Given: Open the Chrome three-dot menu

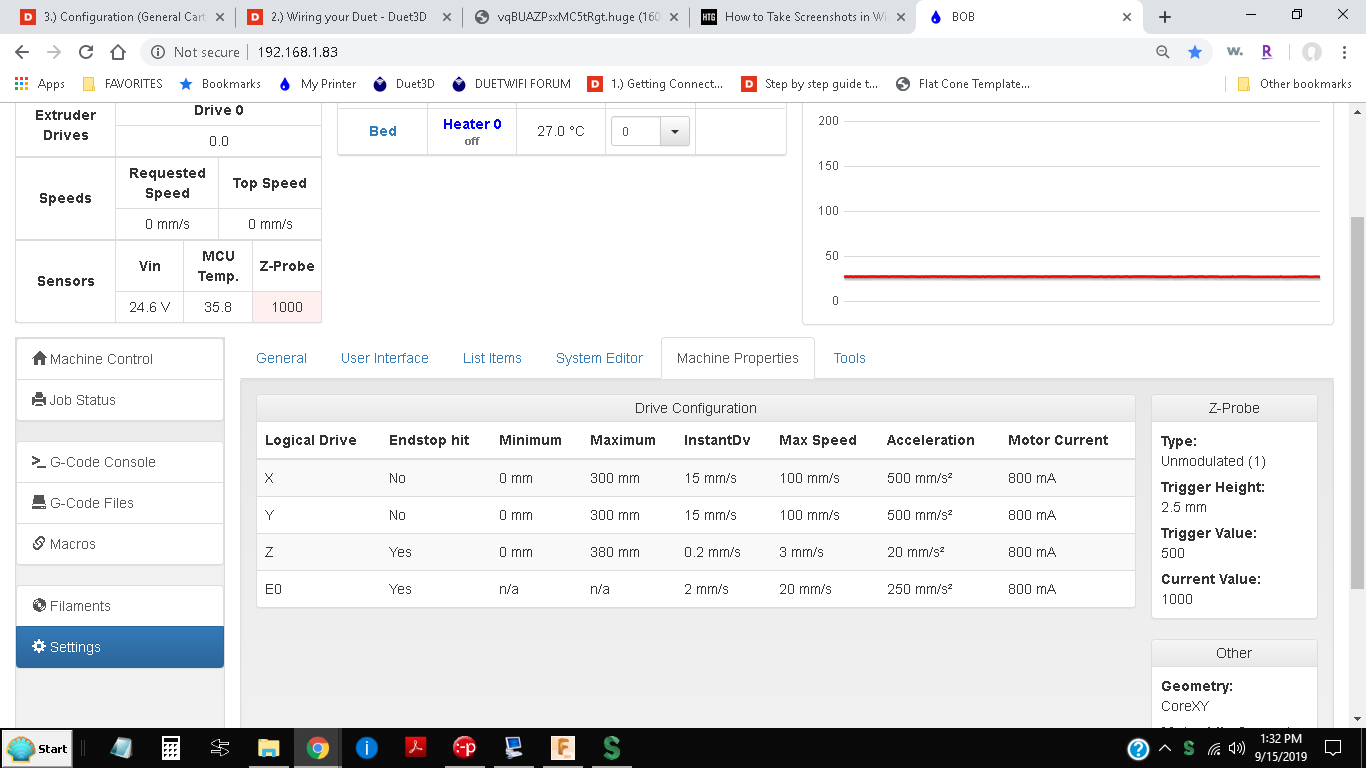Looking at the screenshot, I should 1344,52.
